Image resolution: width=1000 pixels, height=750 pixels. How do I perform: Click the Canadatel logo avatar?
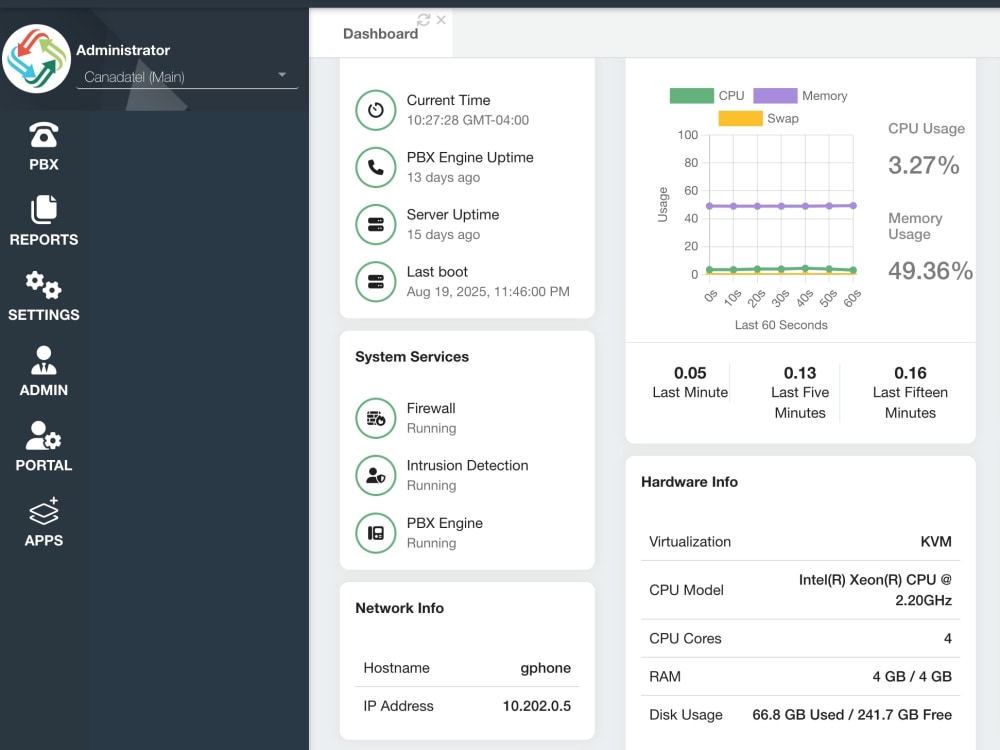(36, 59)
